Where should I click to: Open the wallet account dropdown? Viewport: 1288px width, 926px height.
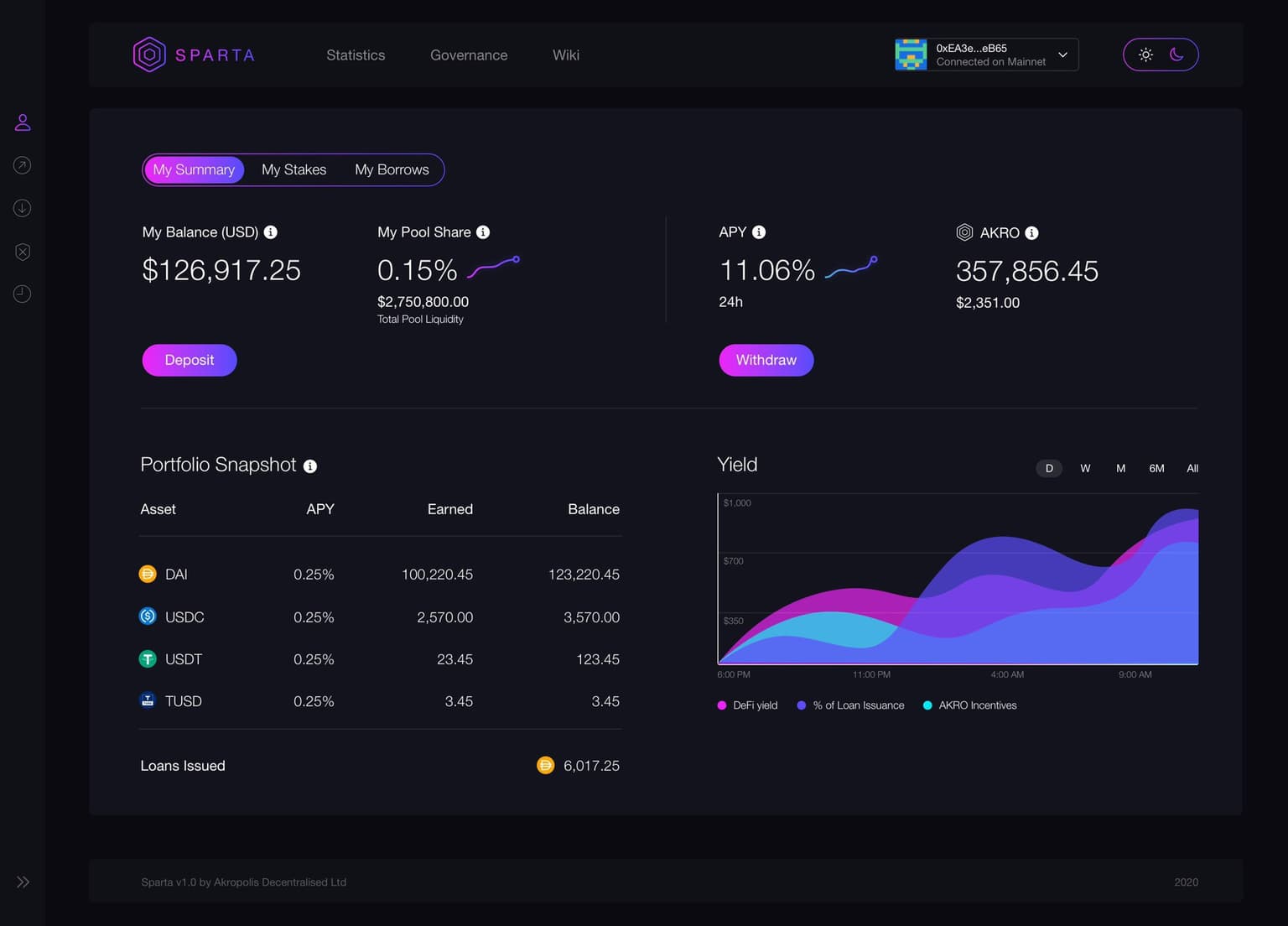click(1062, 55)
